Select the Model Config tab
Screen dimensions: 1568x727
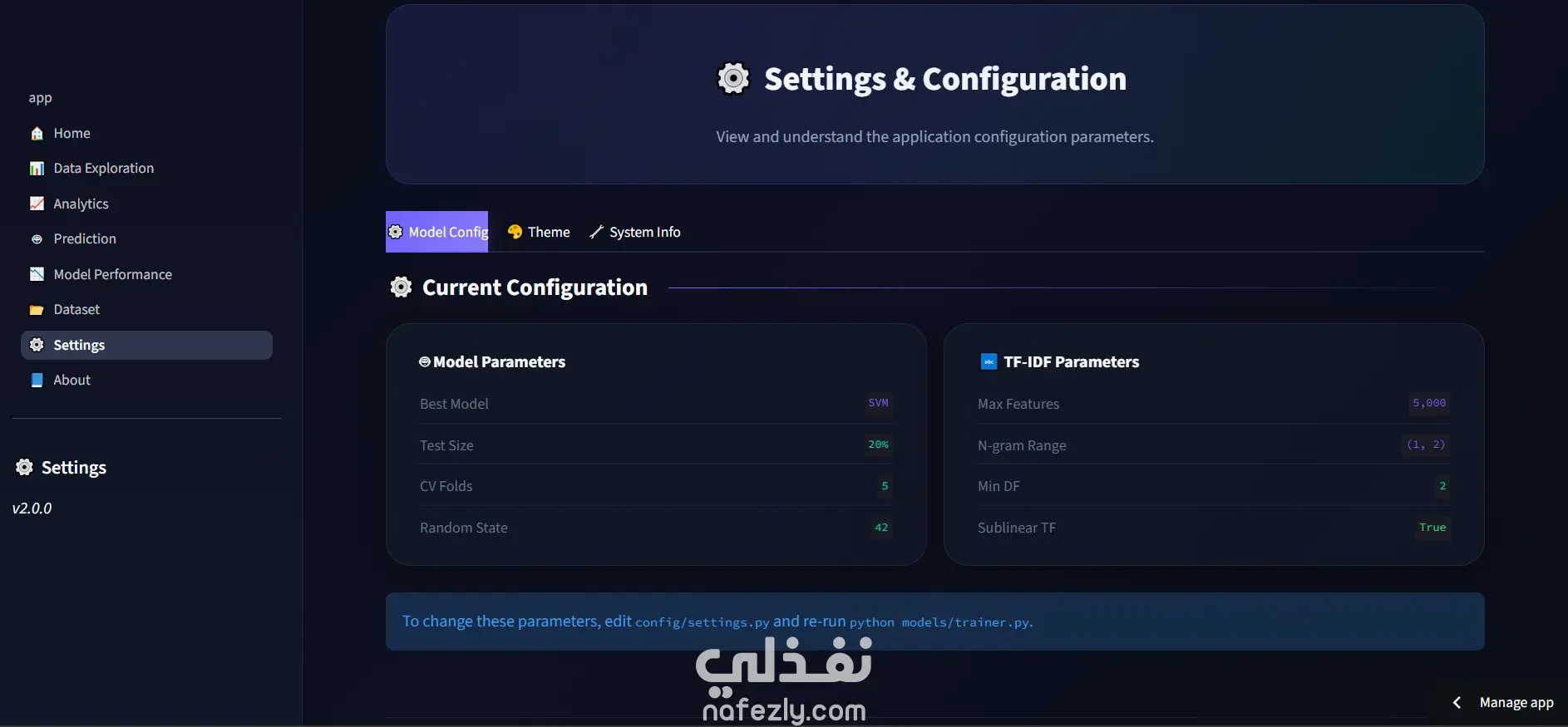click(437, 232)
